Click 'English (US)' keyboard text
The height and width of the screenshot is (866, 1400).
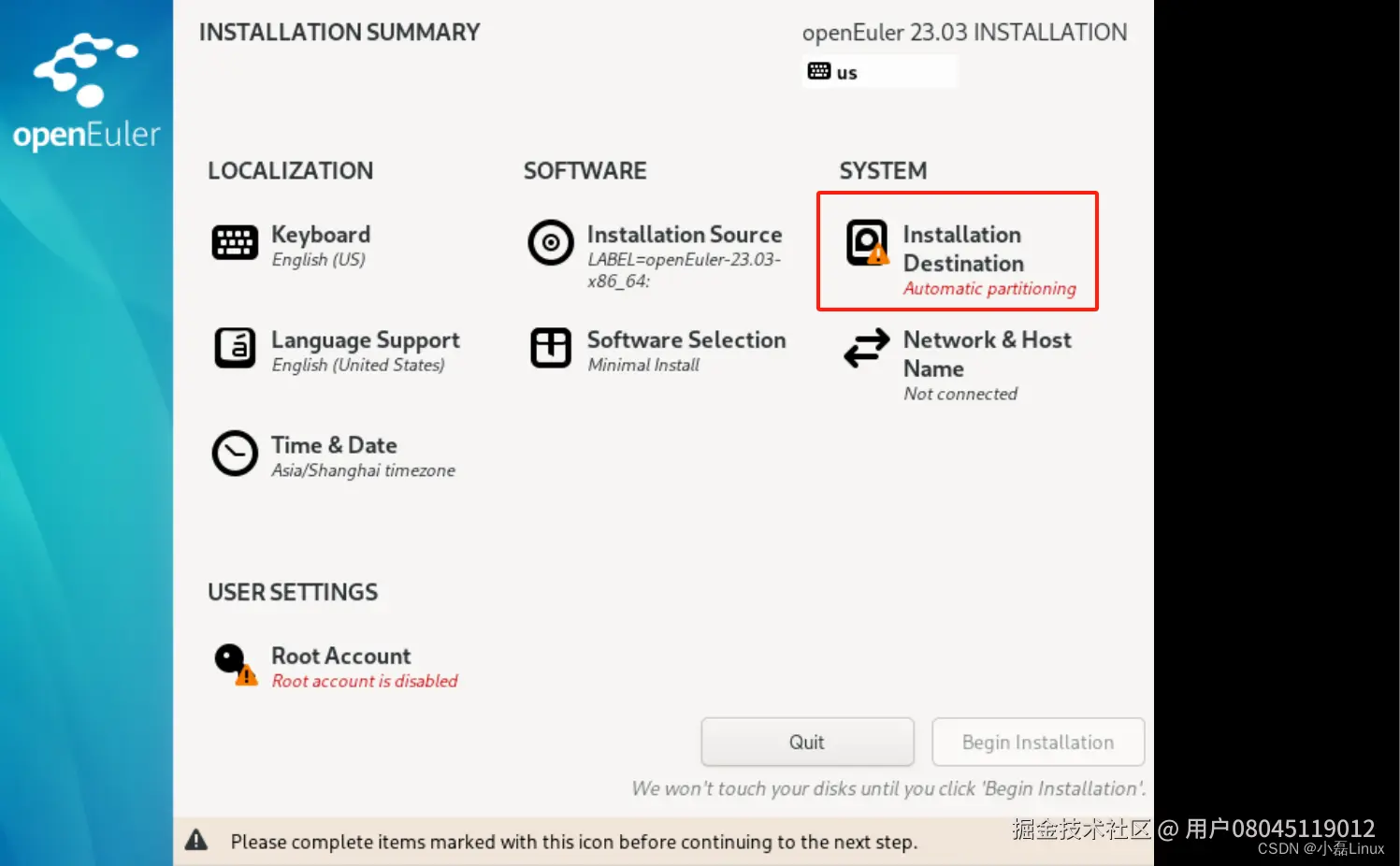click(318, 259)
